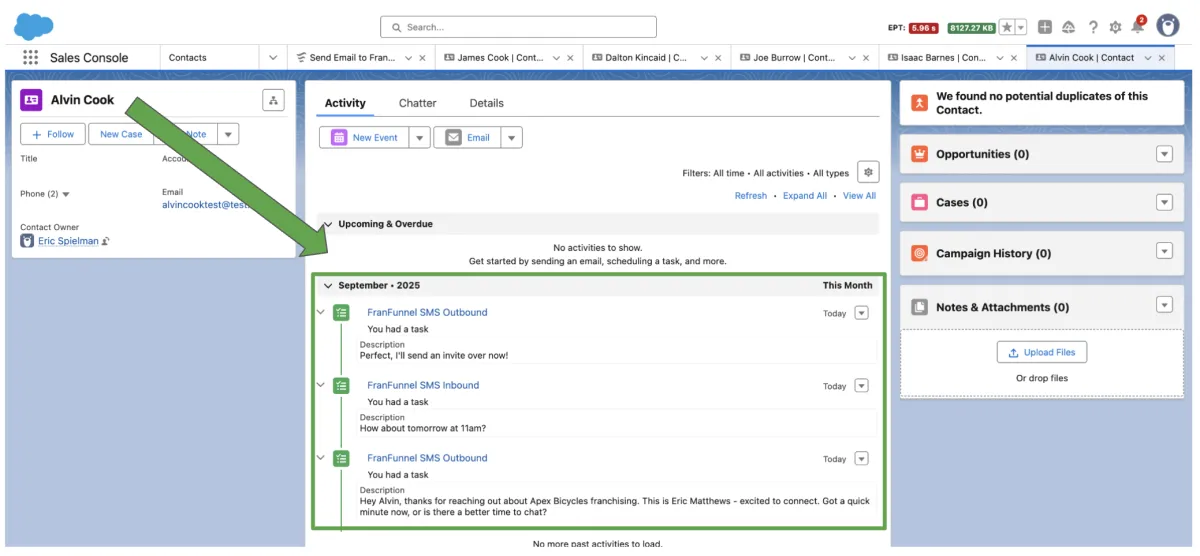Collapse the Upcoming & Overdue section
1200x556 pixels.
[x=327, y=224]
